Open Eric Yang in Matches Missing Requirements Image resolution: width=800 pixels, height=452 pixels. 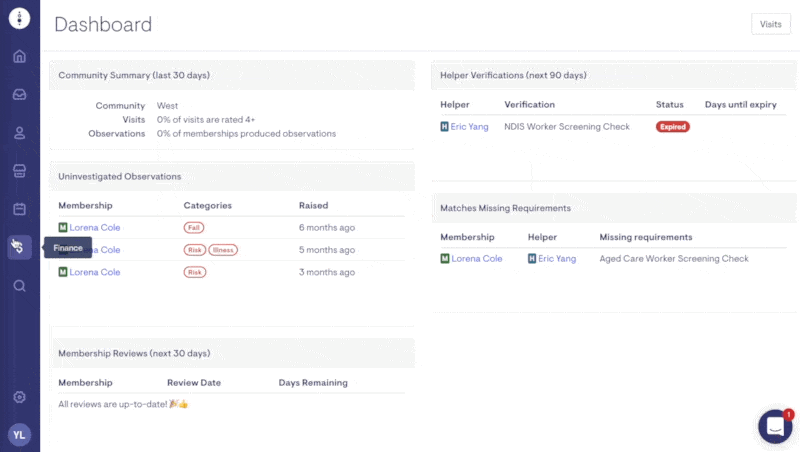click(557, 259)
